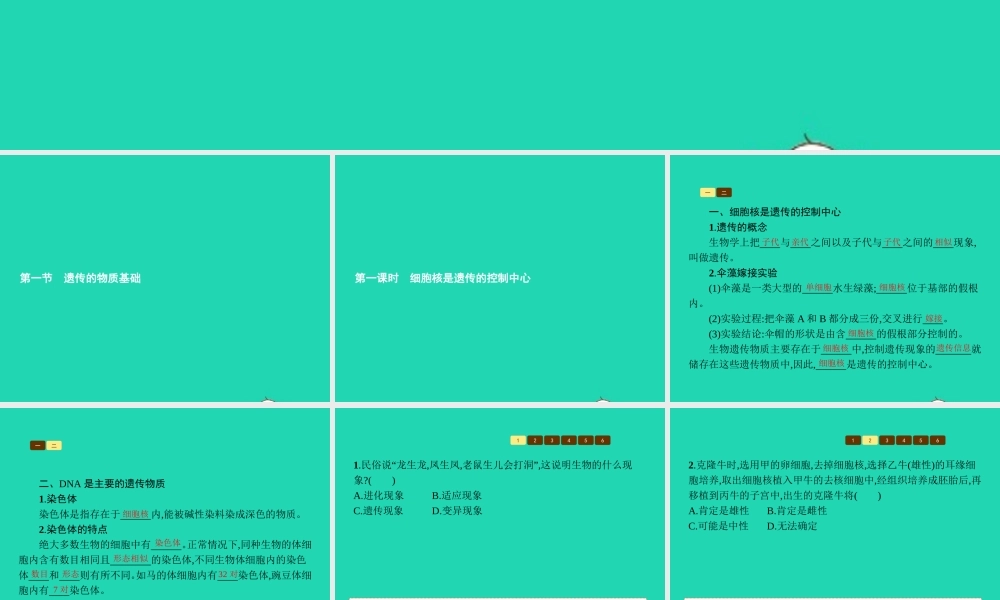Click the red fill-in answer 7对
This screenshot has width=1000, height=600.
click(x=60, y=590)
